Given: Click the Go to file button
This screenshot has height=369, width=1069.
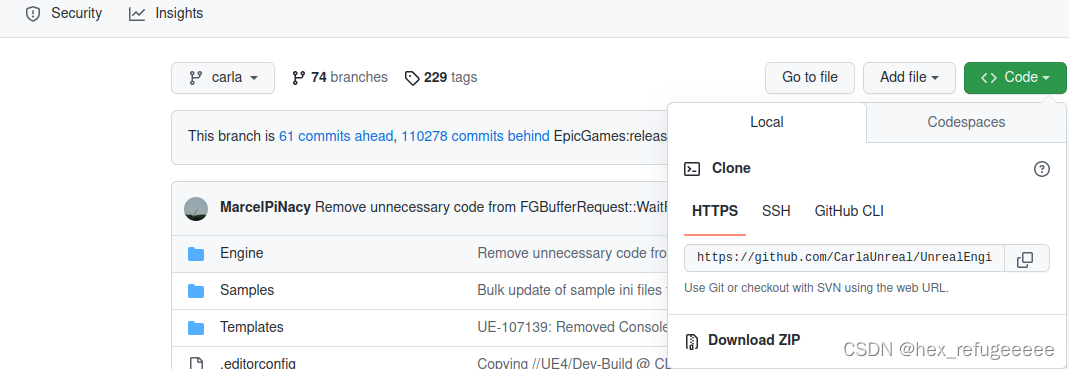Looking at the screenshot, I should click(x=810, y=78).
